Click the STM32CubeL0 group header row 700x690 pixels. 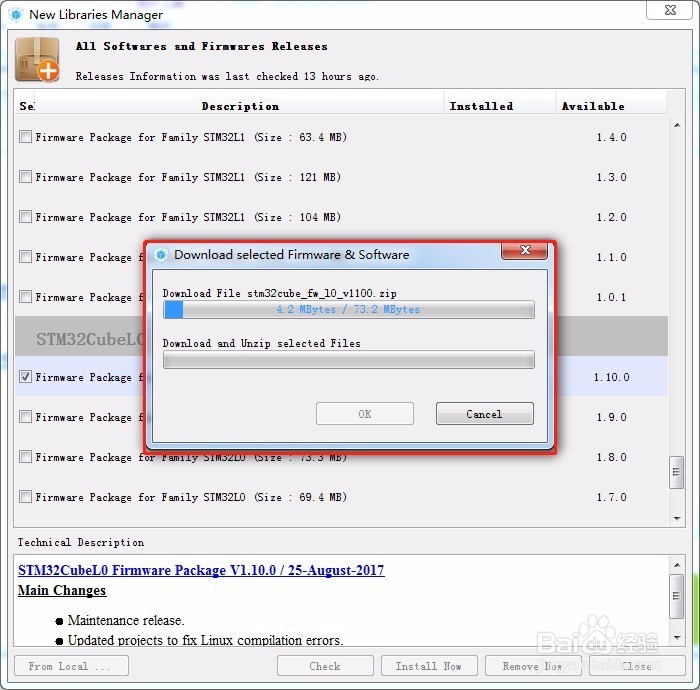point(342,337)
